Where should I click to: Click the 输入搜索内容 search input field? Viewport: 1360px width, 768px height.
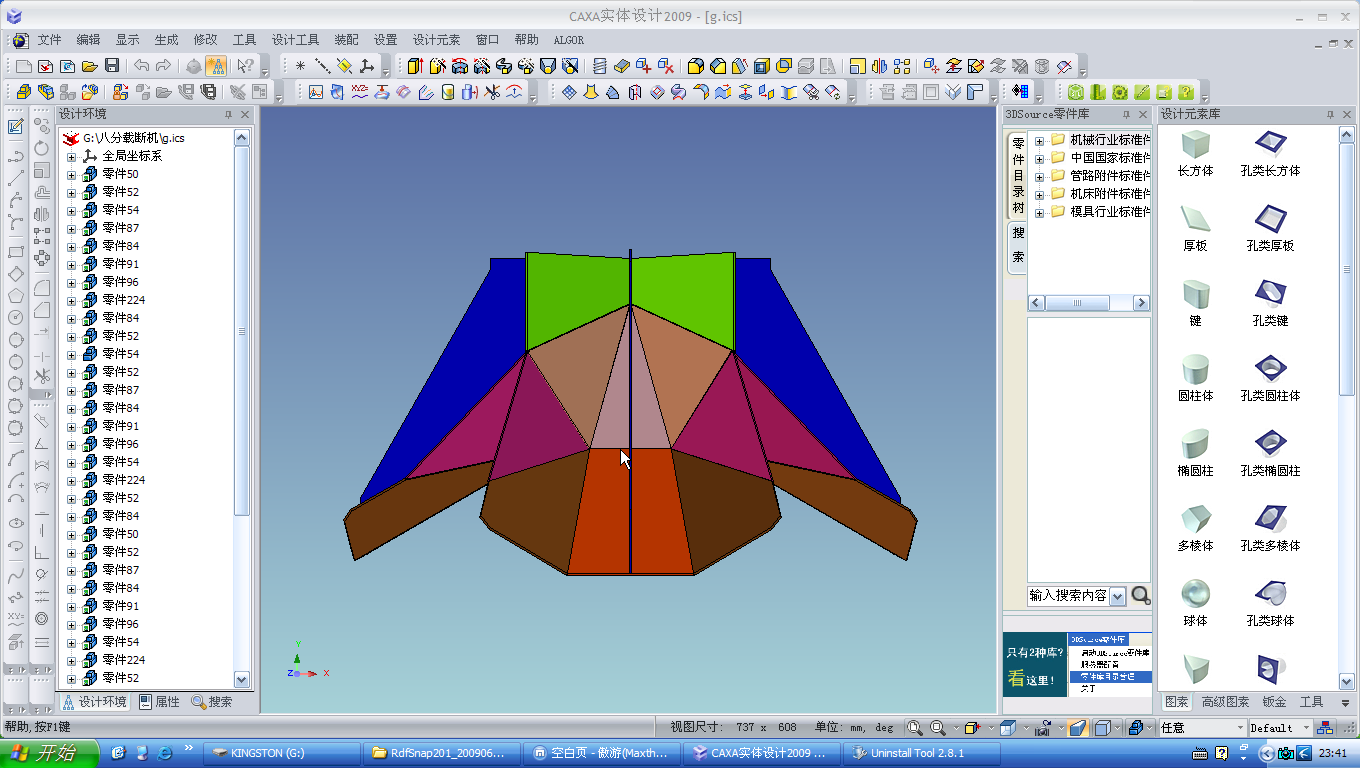tap(1067, 596)
